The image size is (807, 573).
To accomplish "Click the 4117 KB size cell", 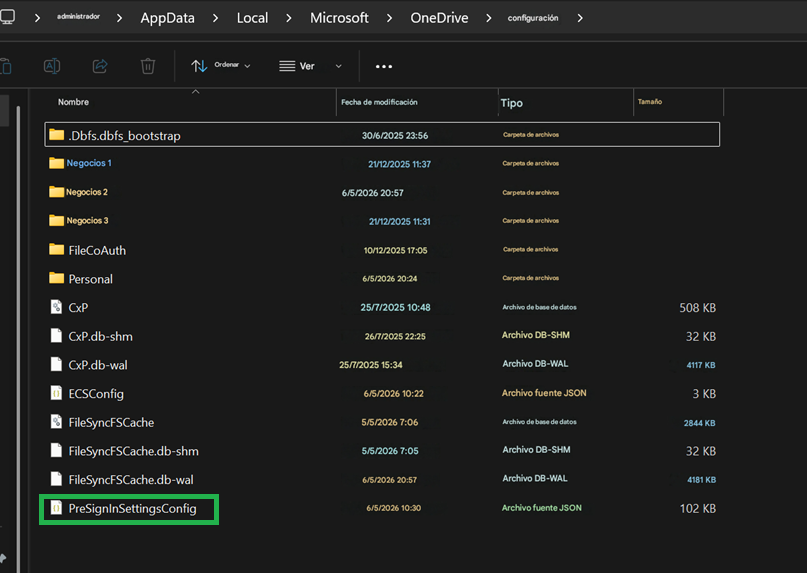I will coord(701,365).
